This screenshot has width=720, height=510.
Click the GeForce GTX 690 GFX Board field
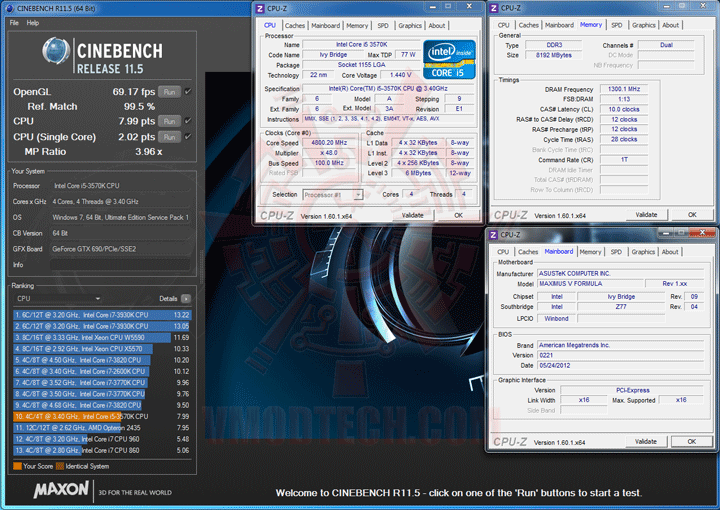pyautogui.click(x=120, y=249)
